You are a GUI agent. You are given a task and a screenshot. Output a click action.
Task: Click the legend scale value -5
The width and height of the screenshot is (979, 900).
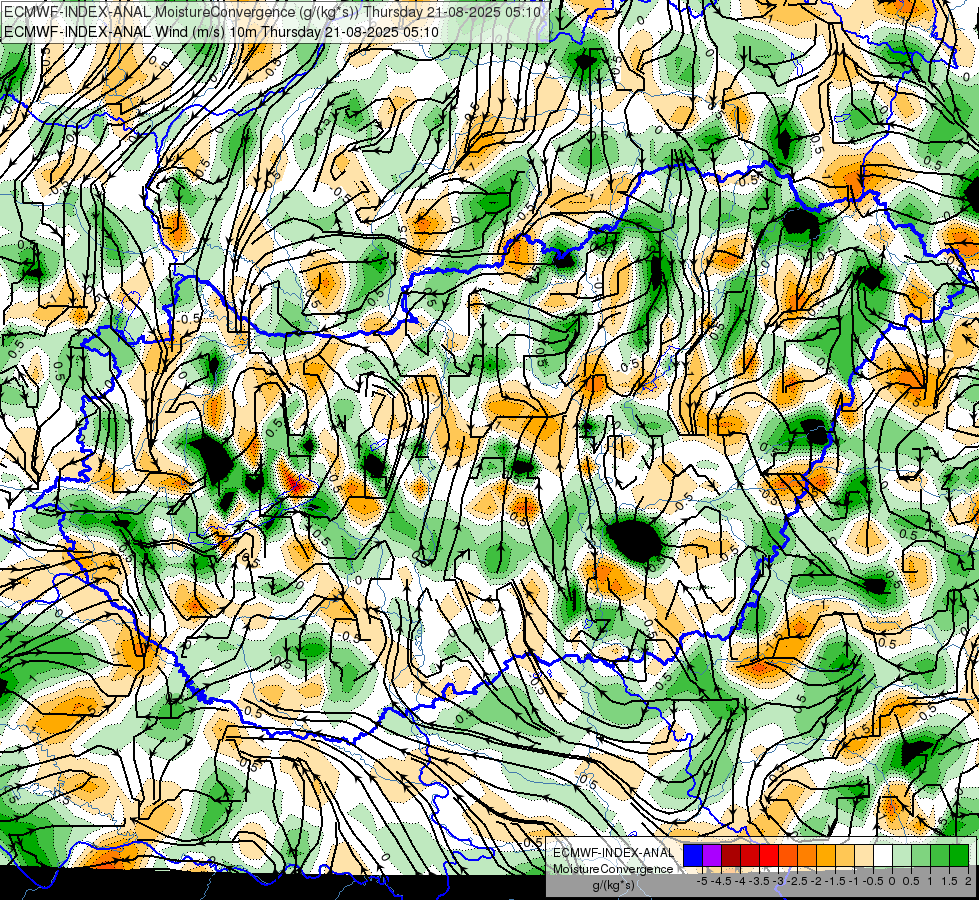(x=702, y=881)
